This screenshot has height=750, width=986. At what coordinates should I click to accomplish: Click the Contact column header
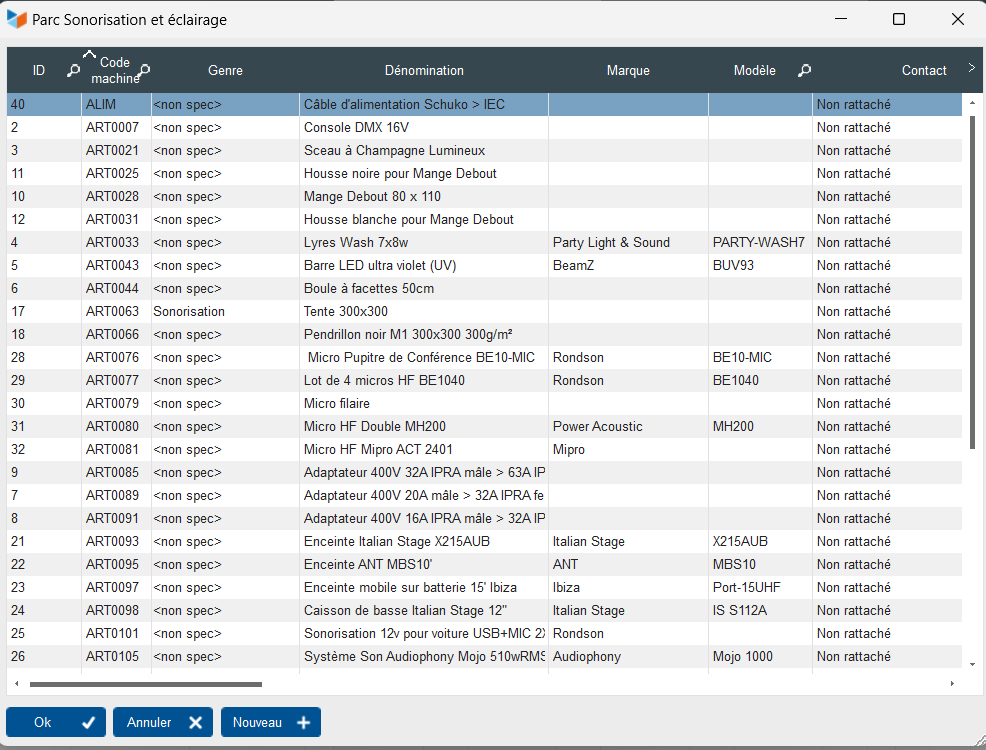coord(923,70)
